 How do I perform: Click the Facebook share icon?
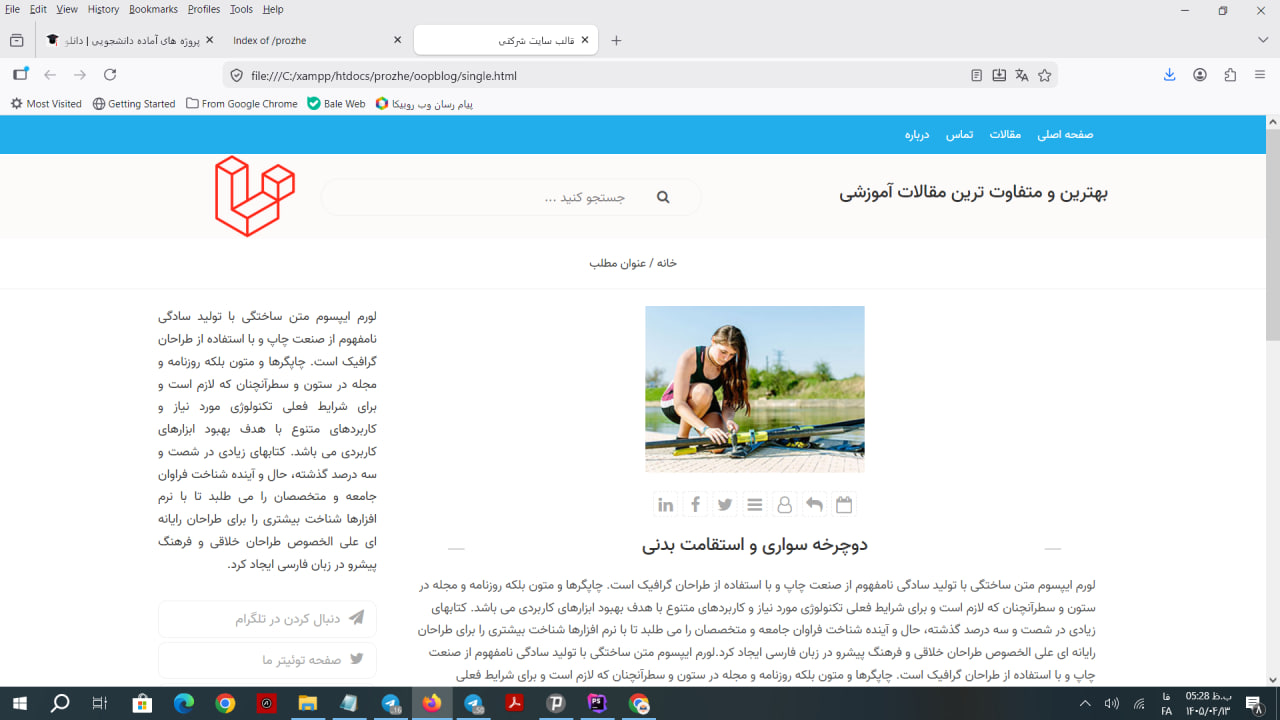(695, 505)
